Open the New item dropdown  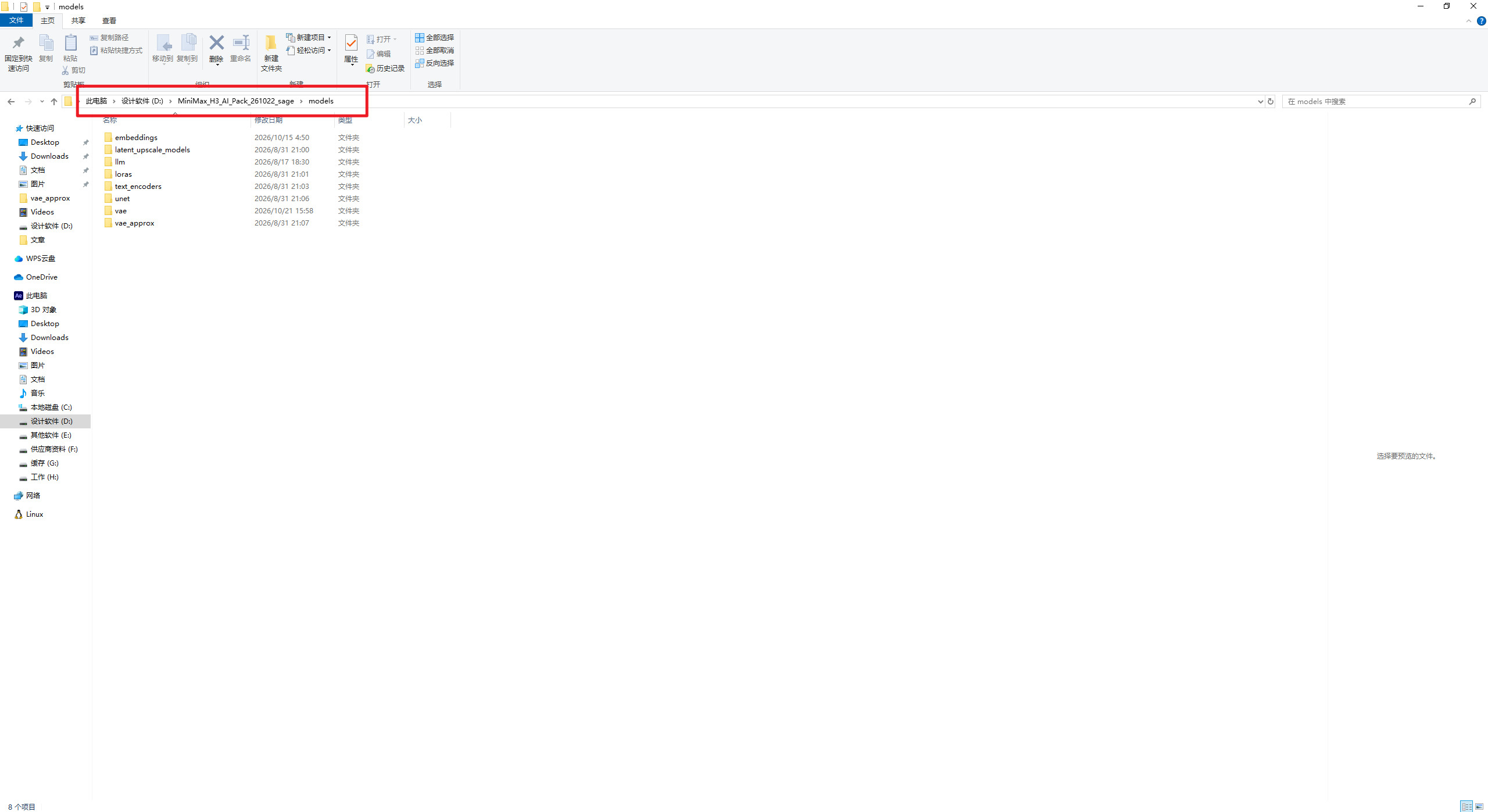click(x=309, y=37)
